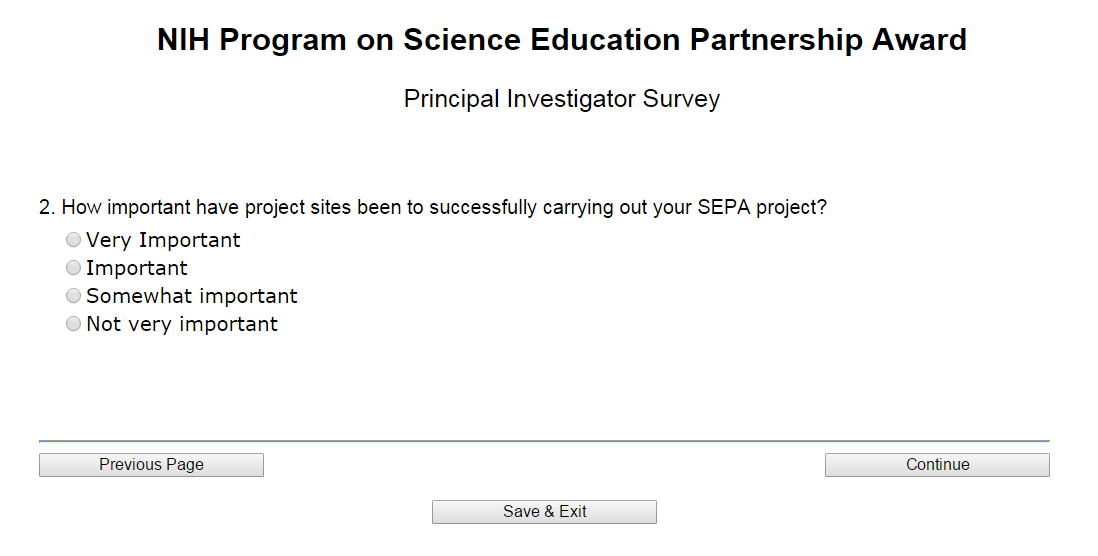Click the Important option label text
1098x556 pixels.
(137, 268)
